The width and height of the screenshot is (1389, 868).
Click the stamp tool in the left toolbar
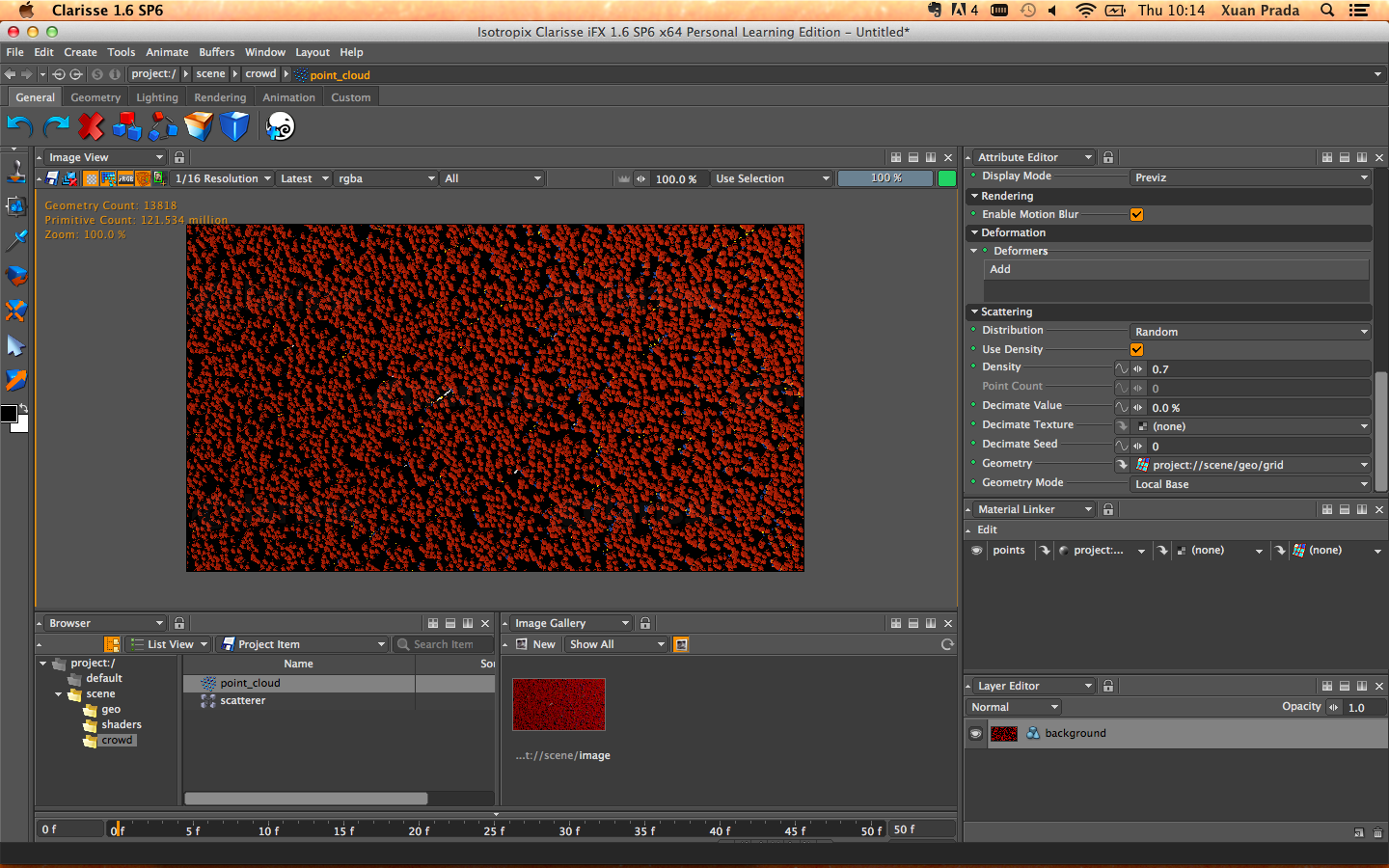(16, 171)
